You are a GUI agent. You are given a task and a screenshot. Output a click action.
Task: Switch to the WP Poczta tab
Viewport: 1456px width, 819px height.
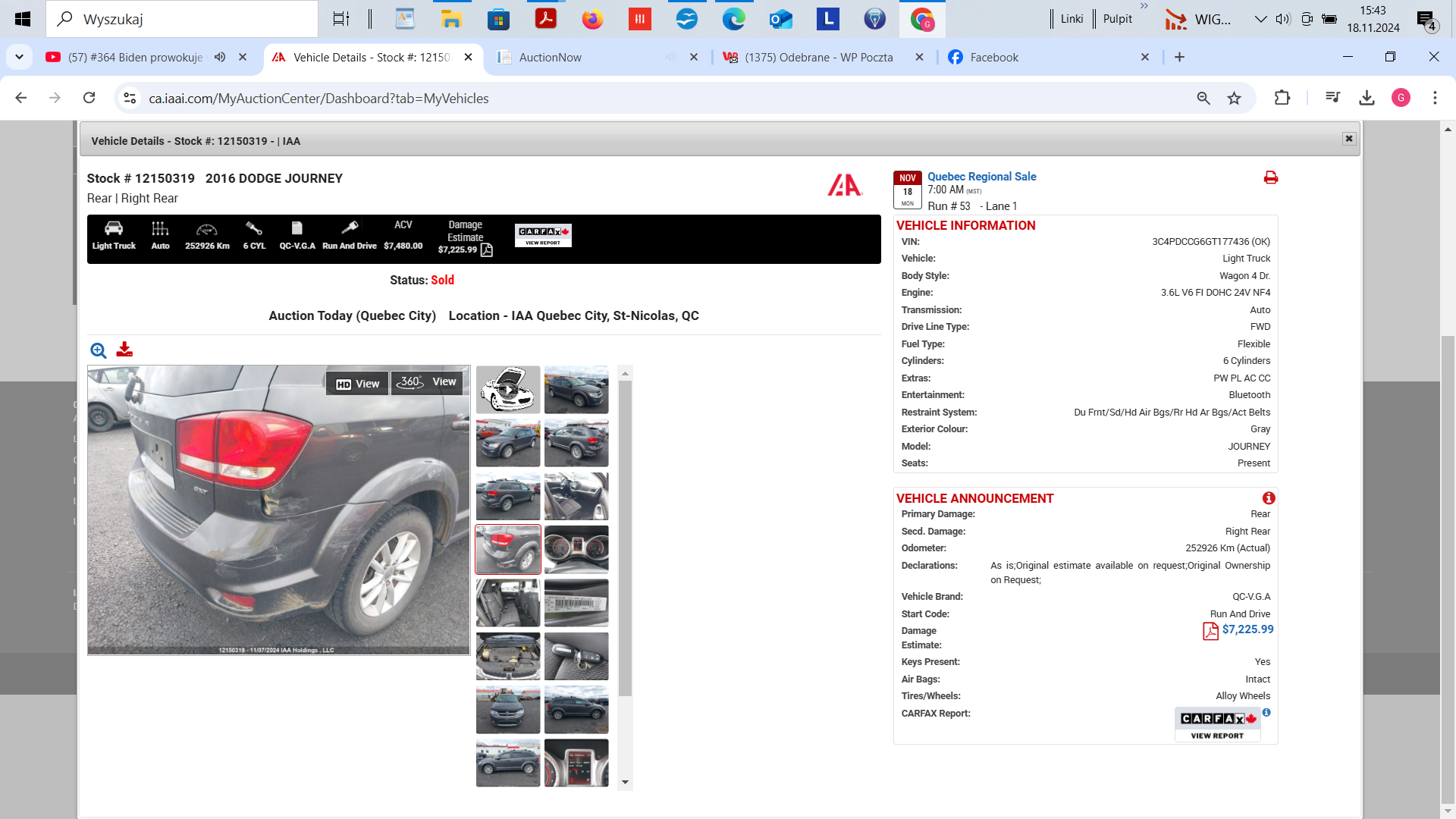[819, 57]
